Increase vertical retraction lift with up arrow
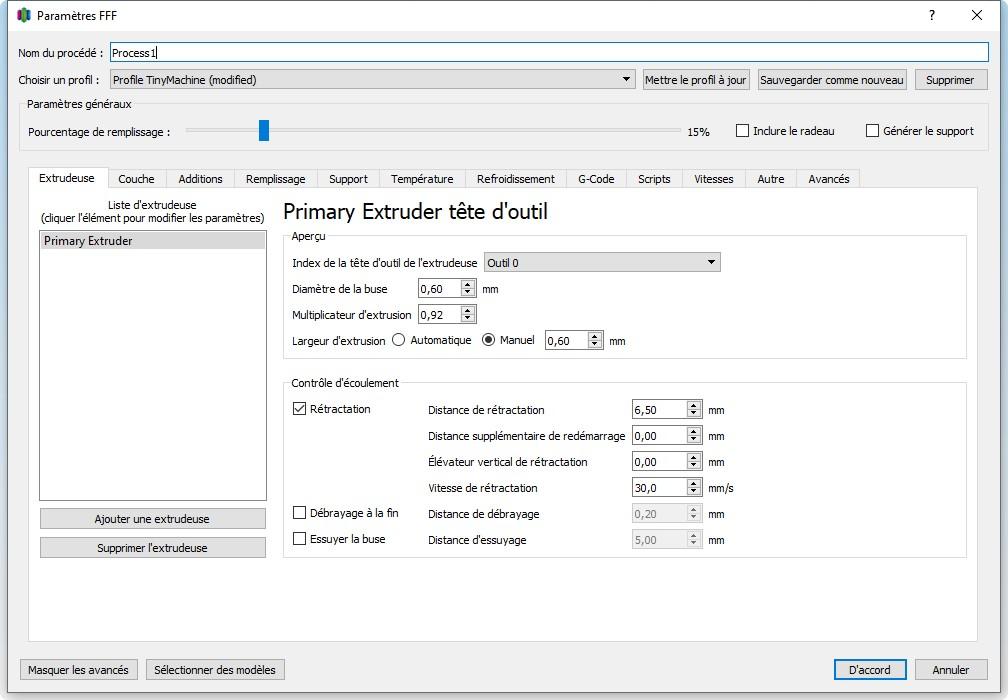 [693, 458]
